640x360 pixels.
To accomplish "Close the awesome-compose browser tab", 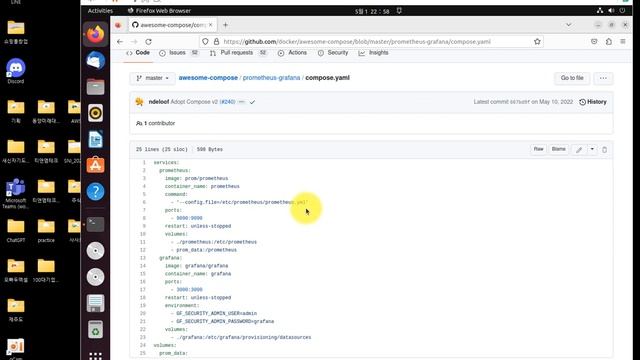I will [211, 25].
